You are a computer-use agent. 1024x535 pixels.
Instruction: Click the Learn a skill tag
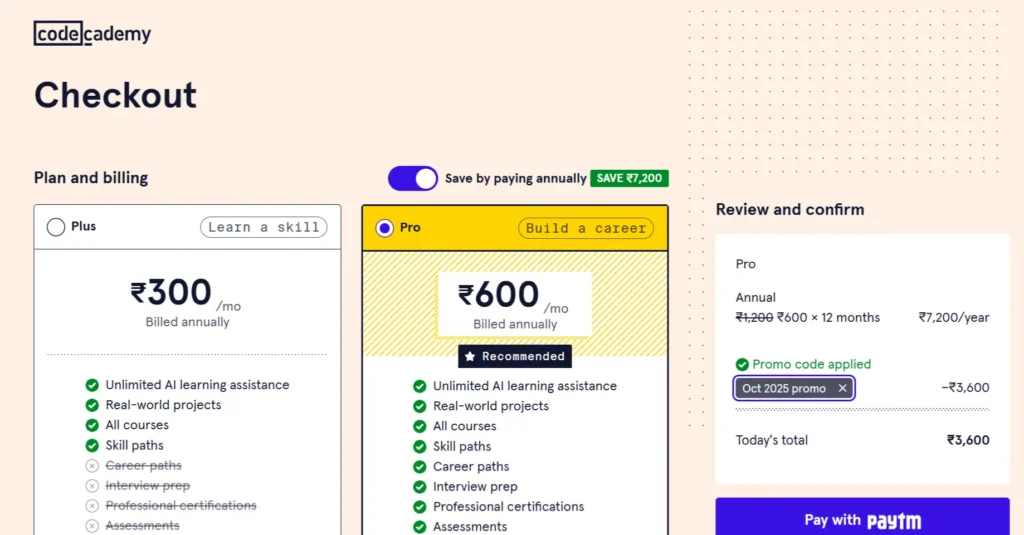[264, 227]
